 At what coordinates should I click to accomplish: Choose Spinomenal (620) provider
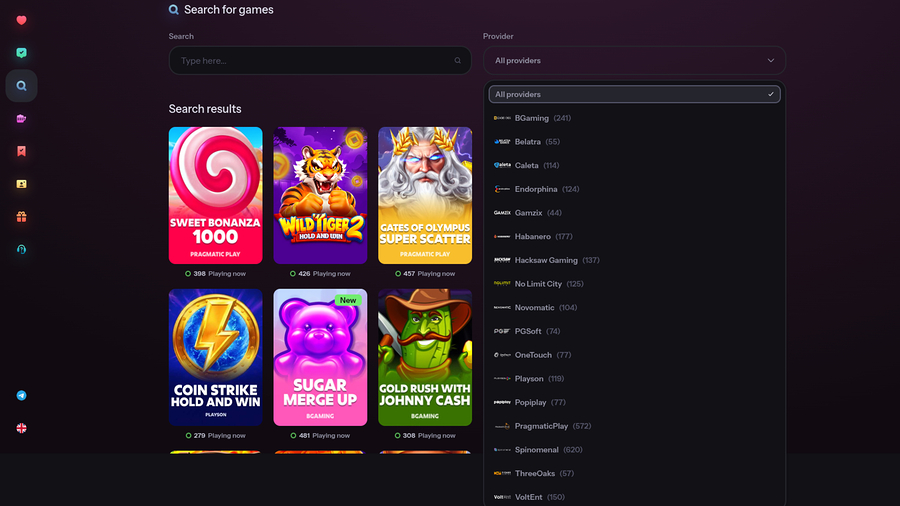634,450
